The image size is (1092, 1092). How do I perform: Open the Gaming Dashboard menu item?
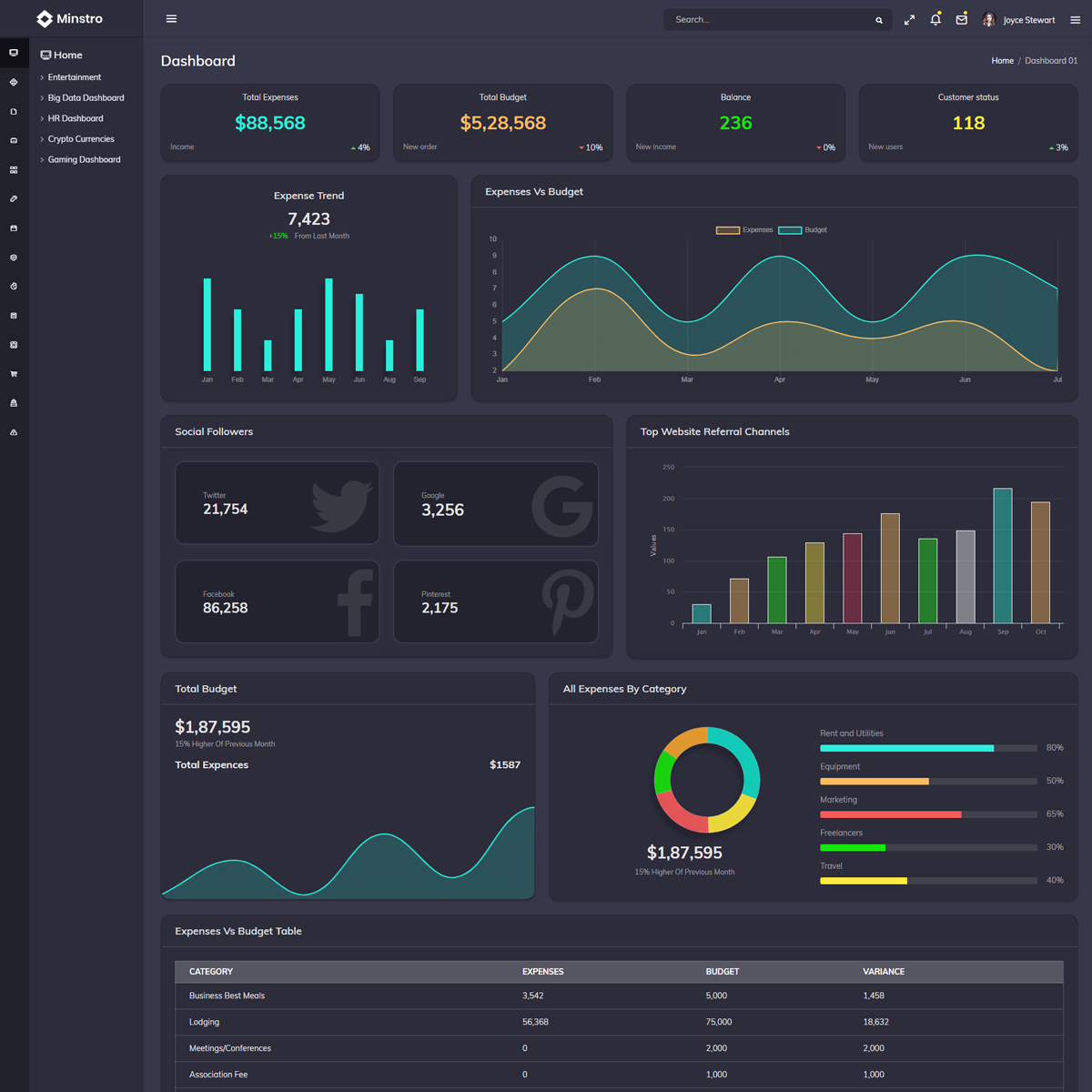point(84,160)
